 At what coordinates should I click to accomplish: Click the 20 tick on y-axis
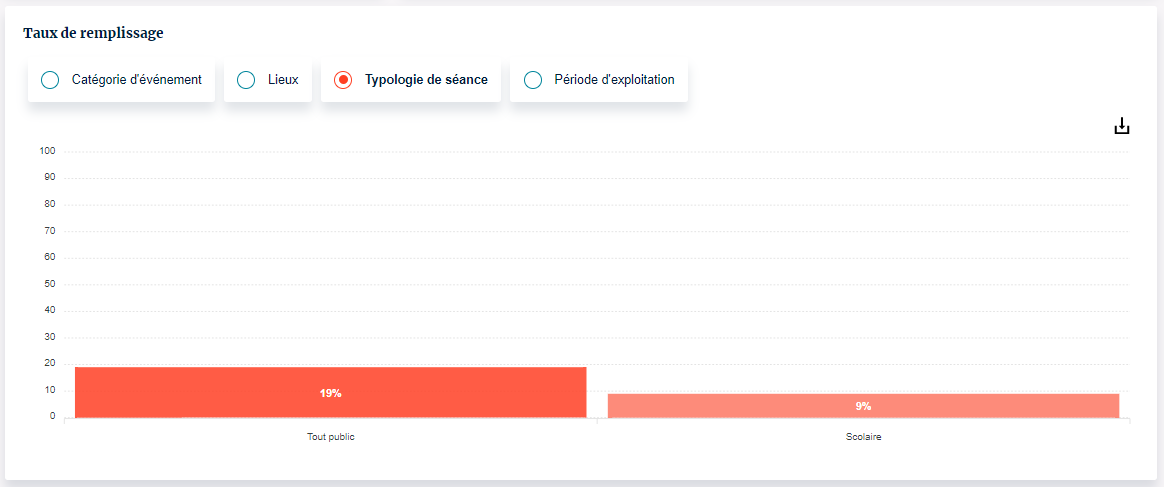click(x=49, y=364)
